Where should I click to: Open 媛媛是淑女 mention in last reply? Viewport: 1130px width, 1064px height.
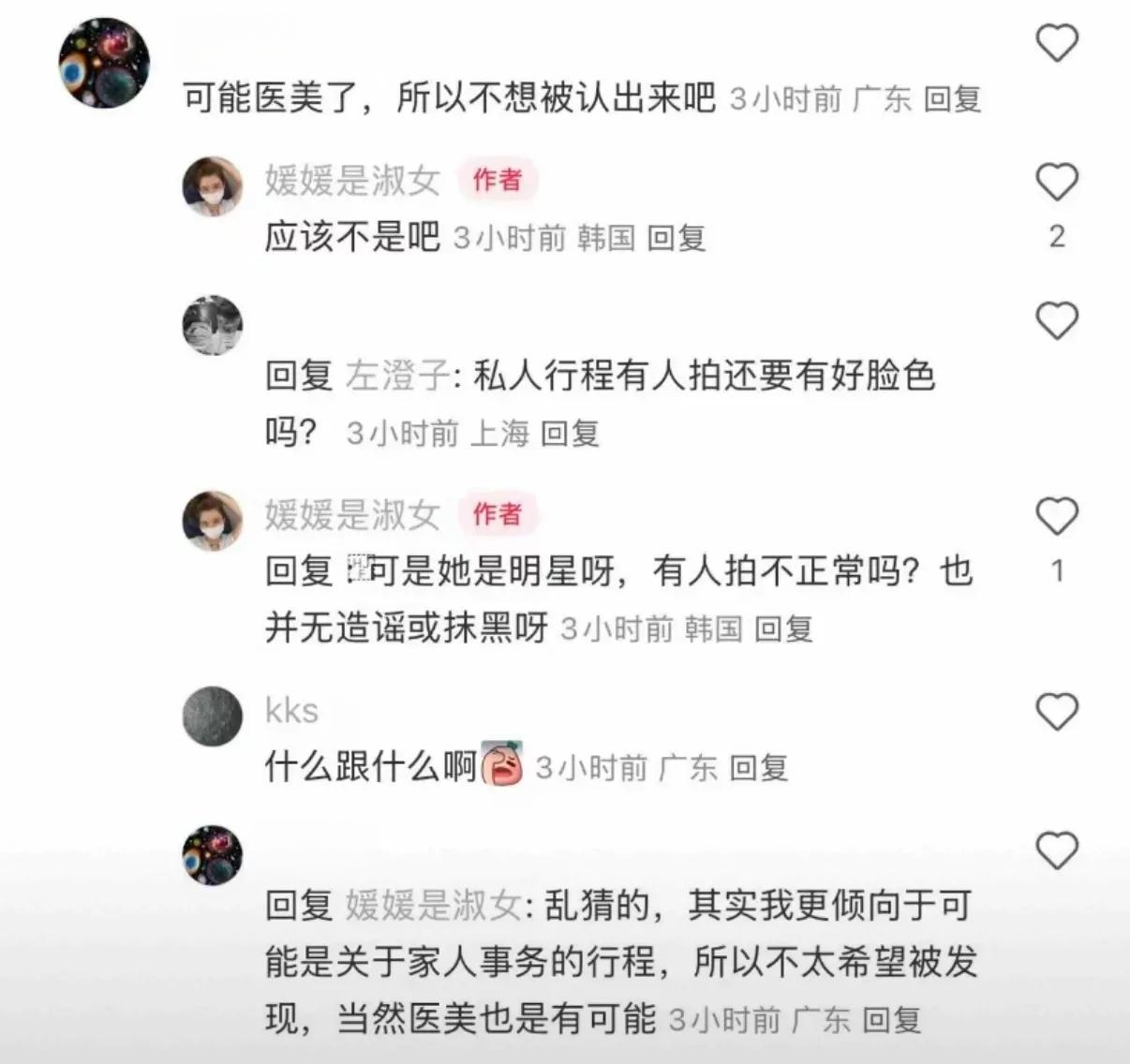(x=434, y=905)
